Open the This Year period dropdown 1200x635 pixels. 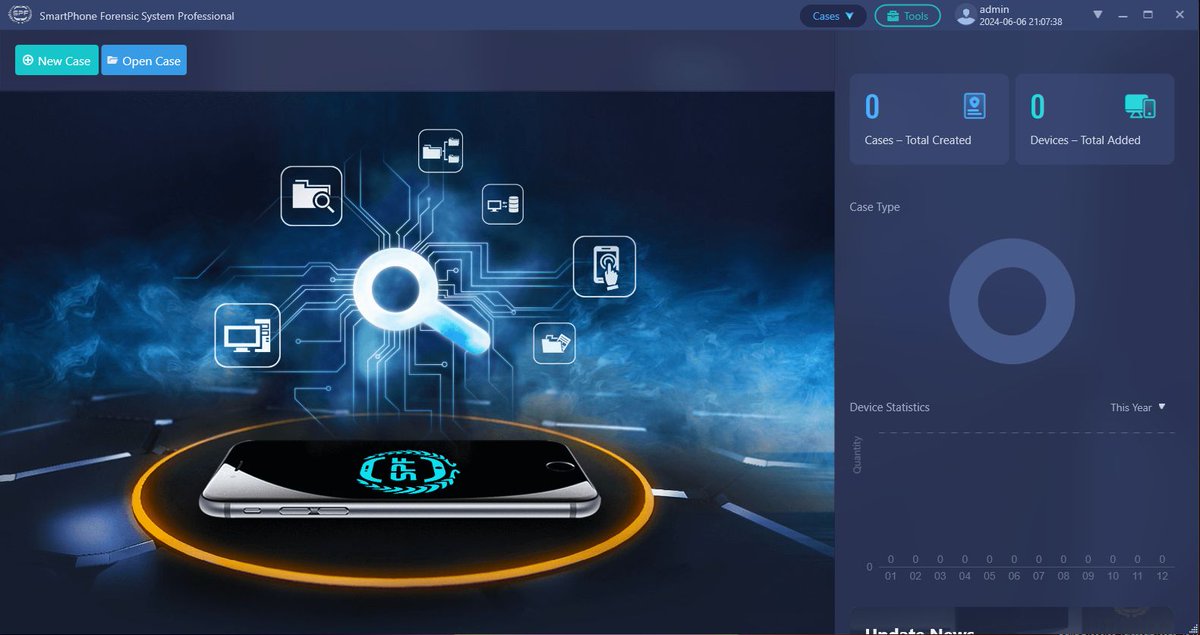(x=1138, y=407)
